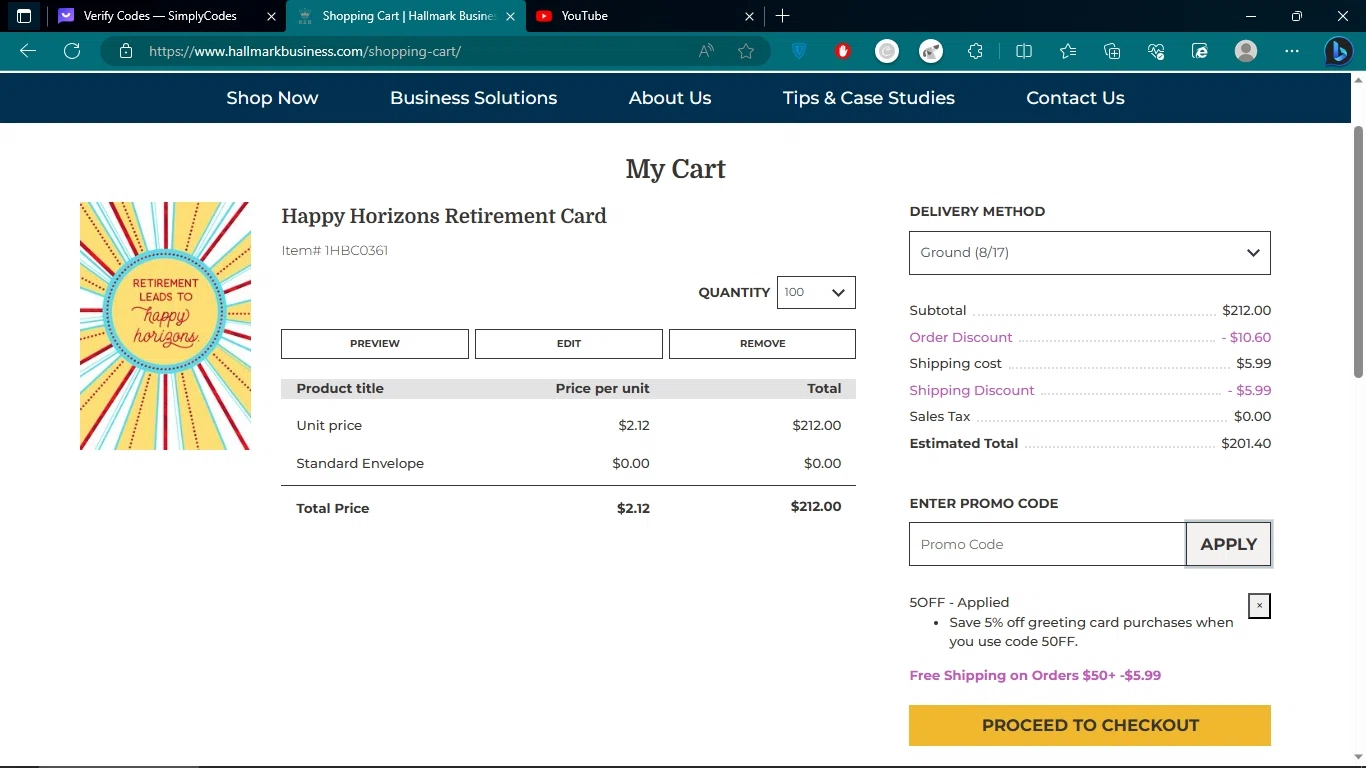Image resolution: width=1366 pixels, height=768 pixels.
Task: Click the Bing Copilot icon
Action: point(1338,51)
